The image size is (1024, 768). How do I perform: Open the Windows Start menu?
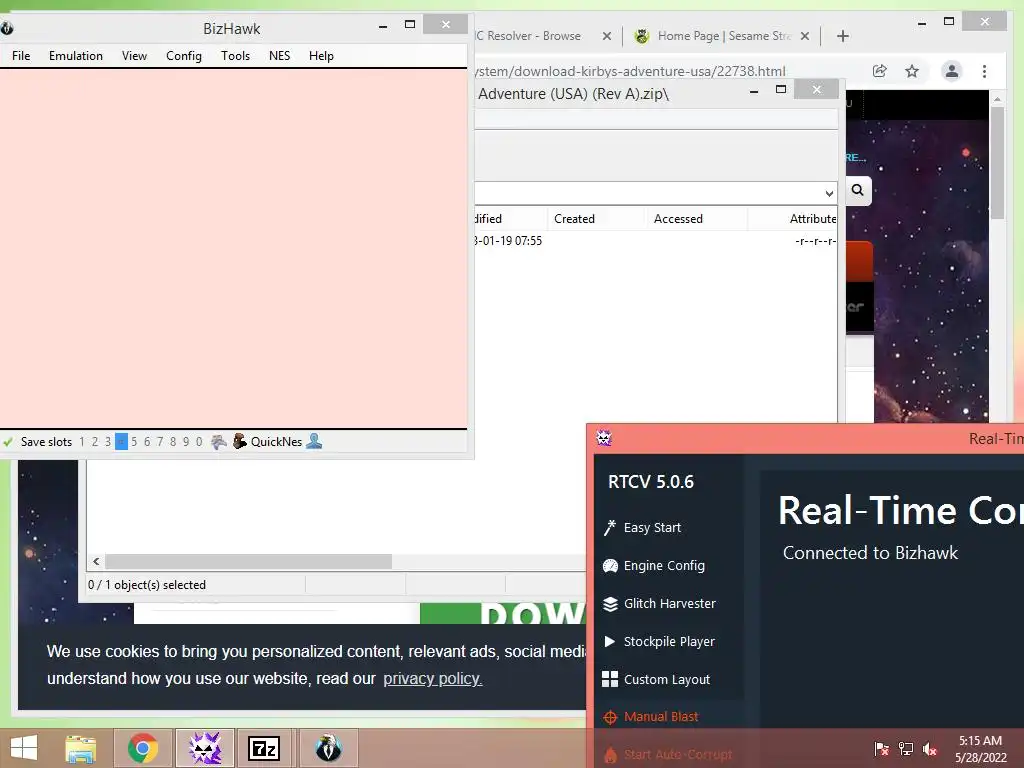pyautogui.click(x=24, y=748)
